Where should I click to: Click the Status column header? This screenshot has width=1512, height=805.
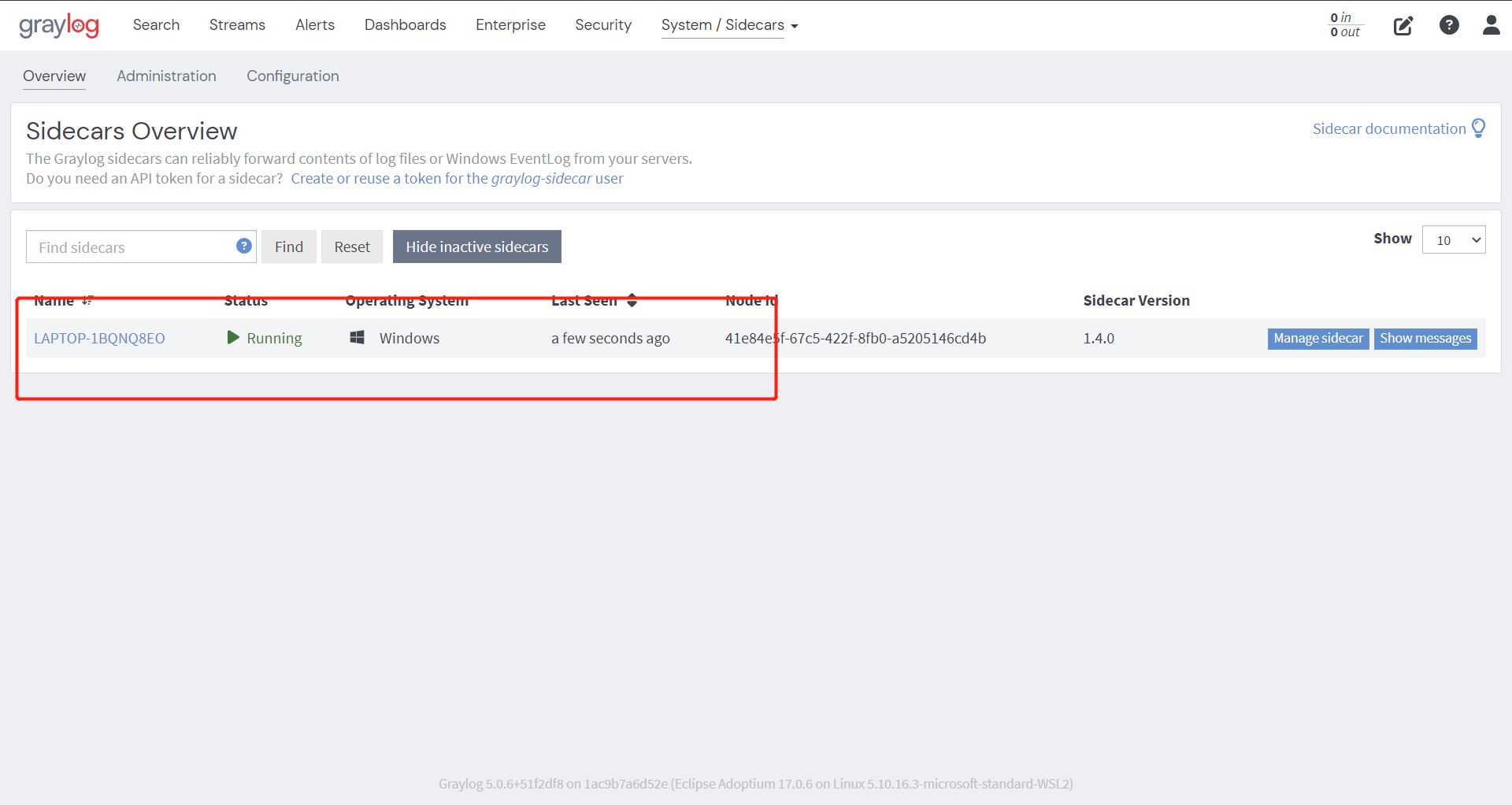[x=246, y=300]
